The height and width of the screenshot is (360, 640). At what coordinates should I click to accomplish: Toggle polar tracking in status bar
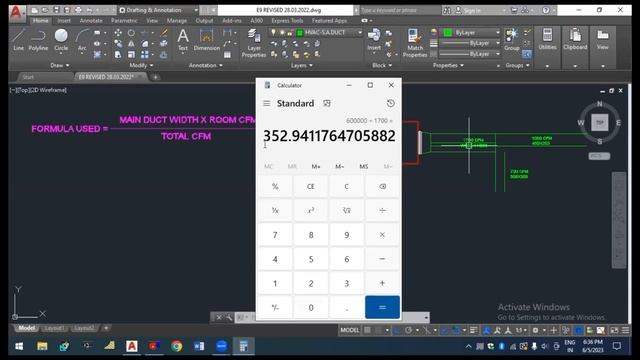point(409,330)
